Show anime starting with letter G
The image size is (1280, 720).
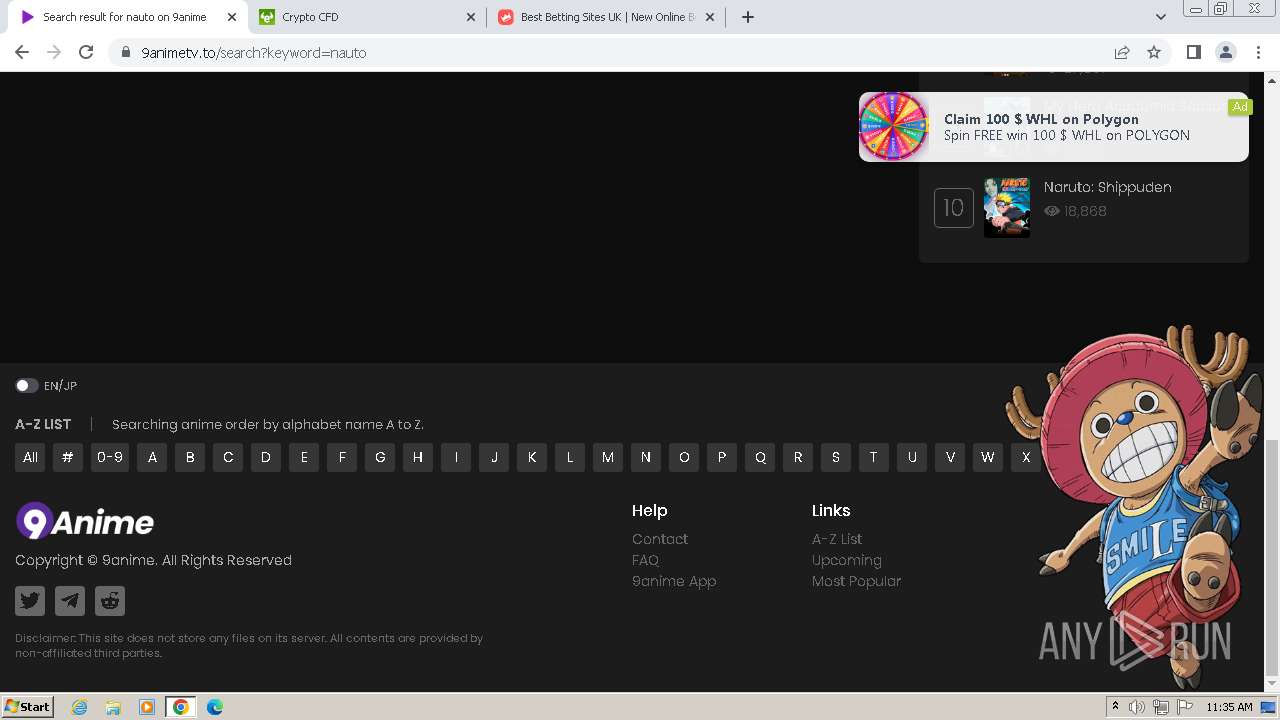click(380, 457)
